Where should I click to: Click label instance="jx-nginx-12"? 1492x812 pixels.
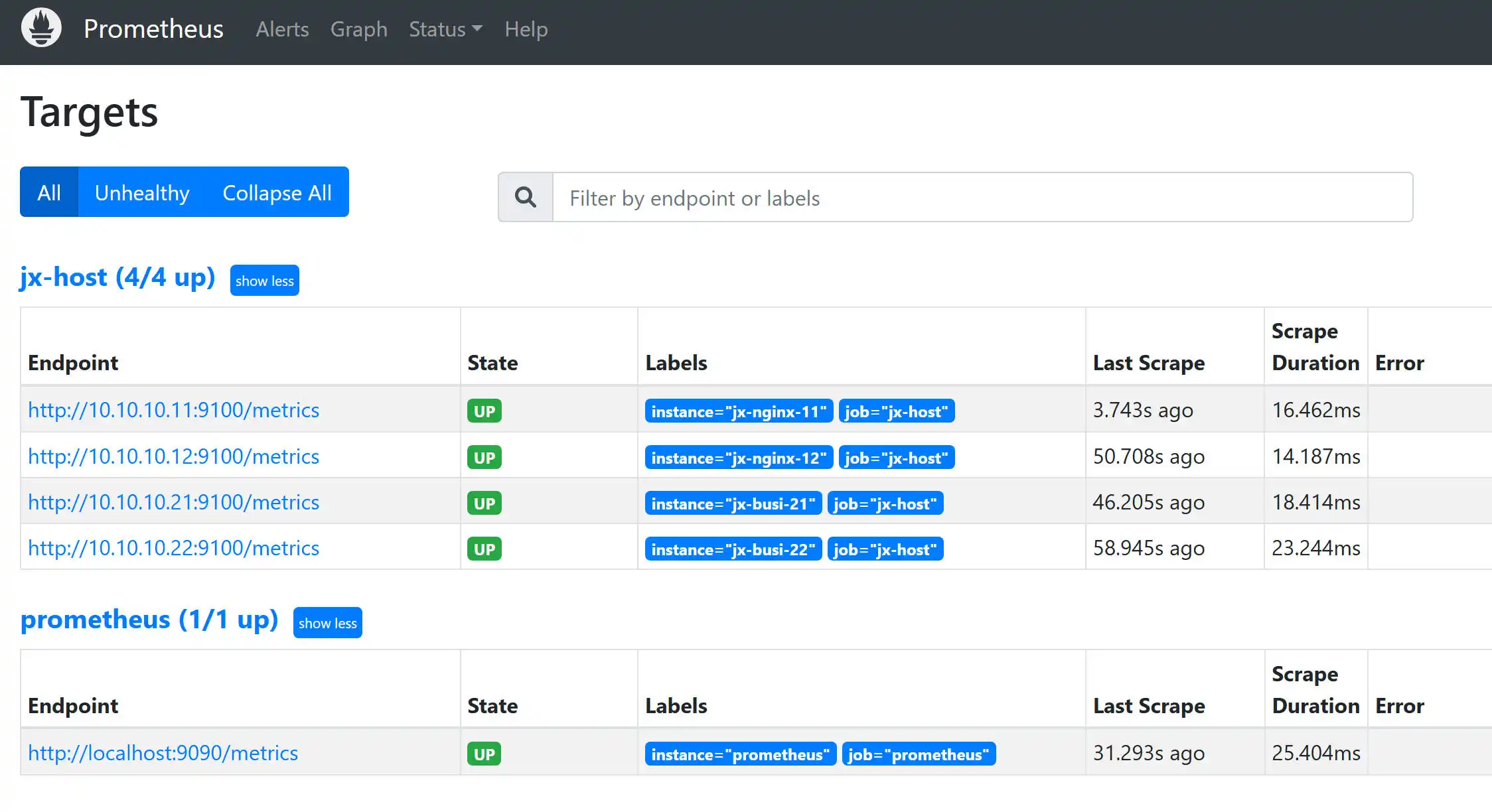click(x=739, y=458)
